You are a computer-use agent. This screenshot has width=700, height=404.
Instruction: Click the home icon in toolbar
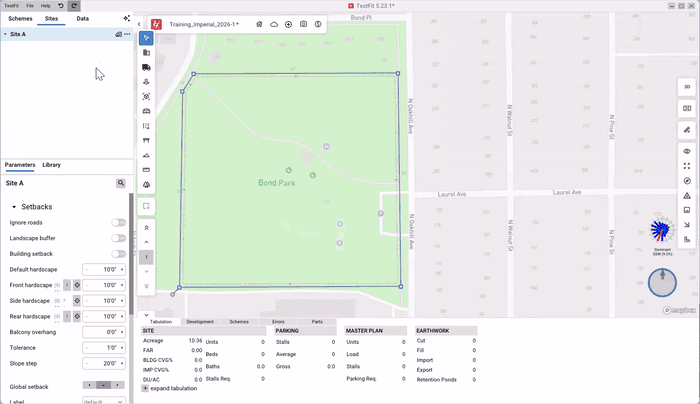pos(259,24)
